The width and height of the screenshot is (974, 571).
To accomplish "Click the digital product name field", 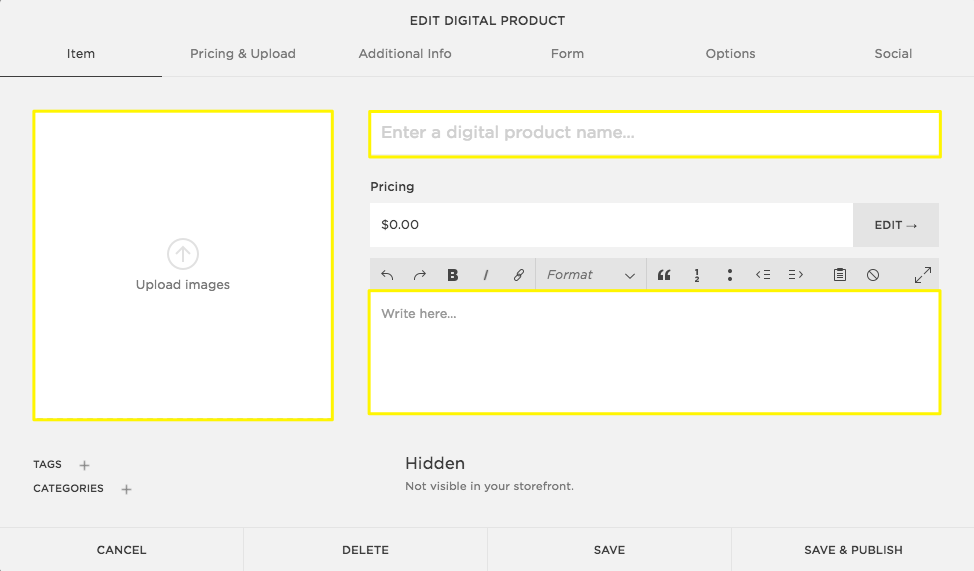I will click(x=654, y=133).
